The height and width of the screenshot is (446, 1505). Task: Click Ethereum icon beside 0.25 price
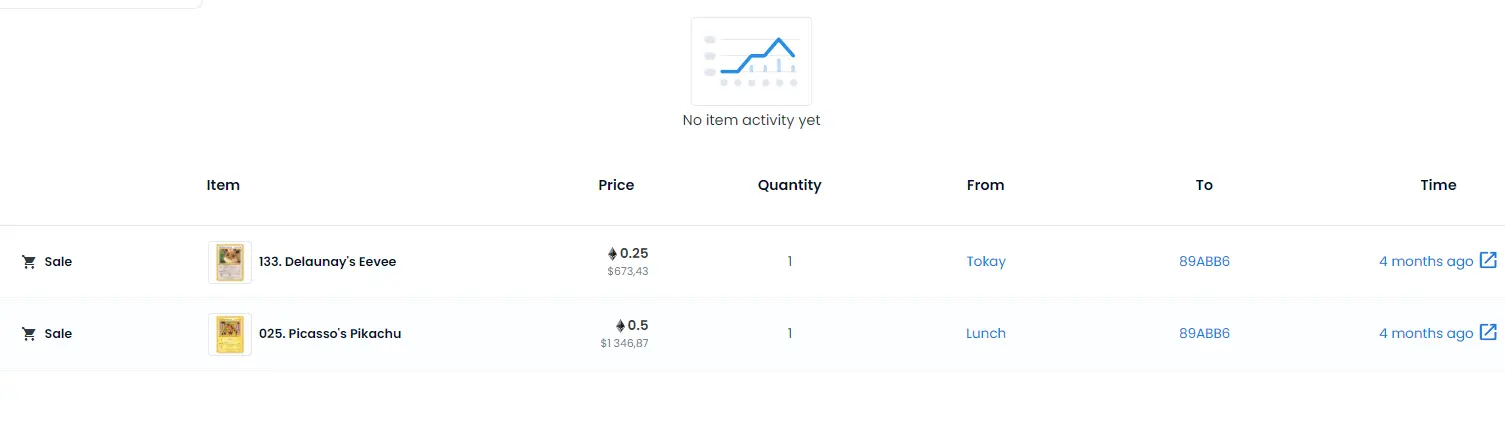(612, 253)
